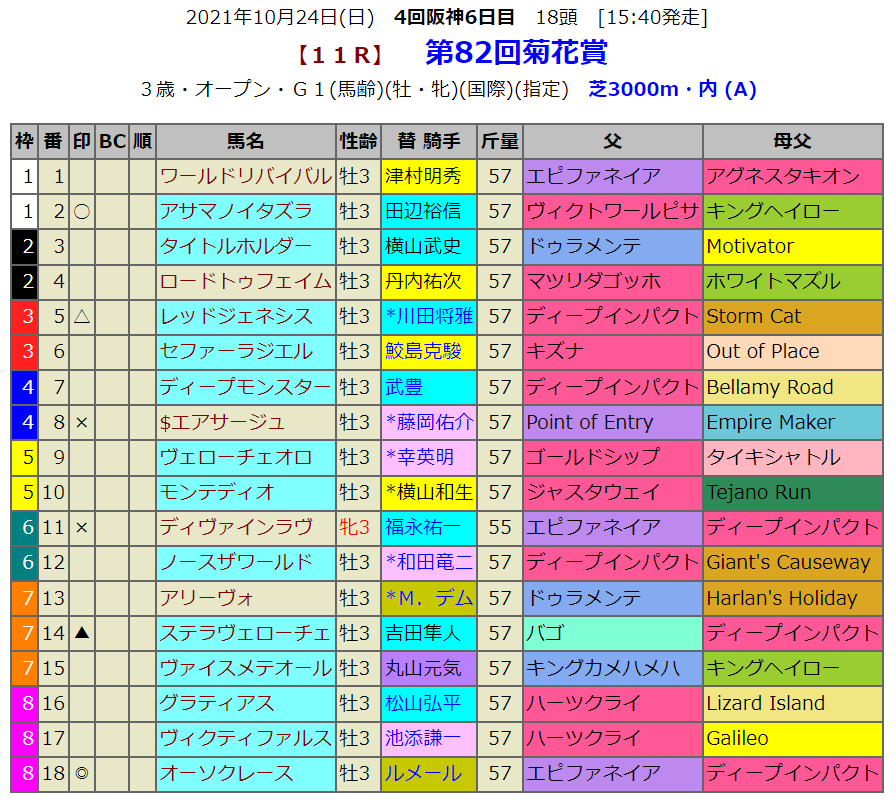Open horse オーソクレース
This screenshot has width=896, height=804.
tap(227, 773)
